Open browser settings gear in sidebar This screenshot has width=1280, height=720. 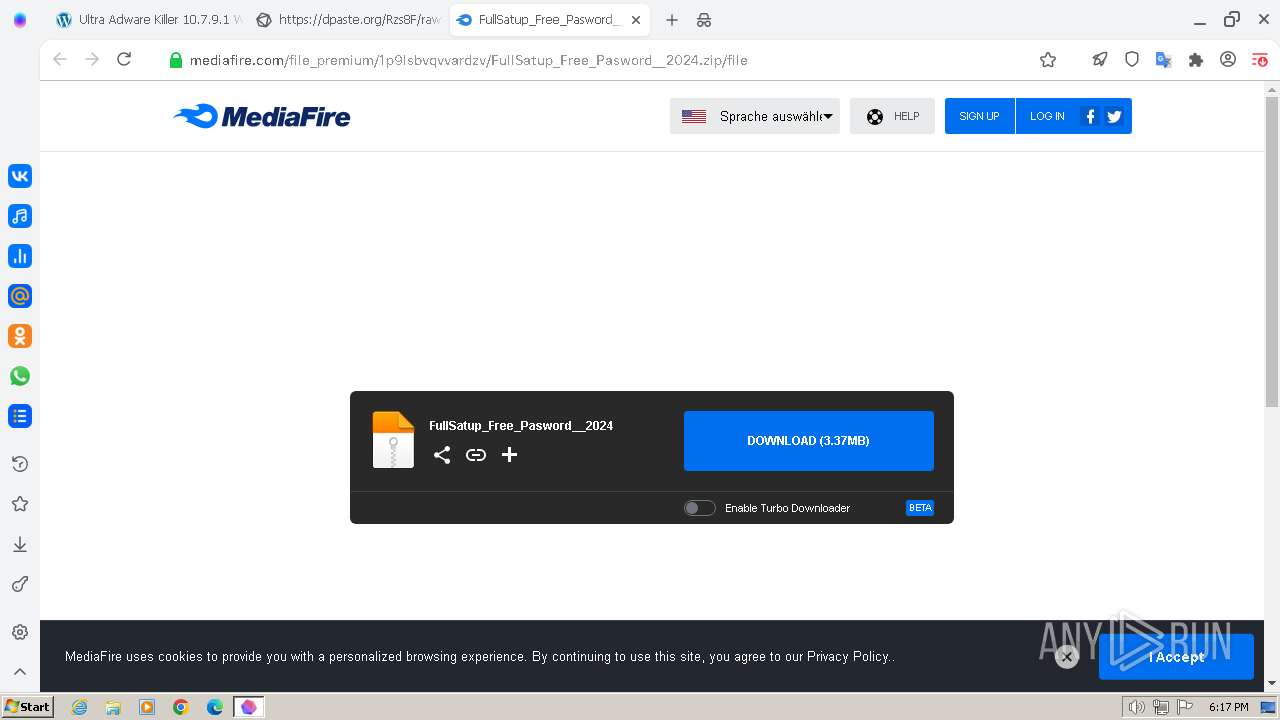pyautogui.click(x=20, y=632)
